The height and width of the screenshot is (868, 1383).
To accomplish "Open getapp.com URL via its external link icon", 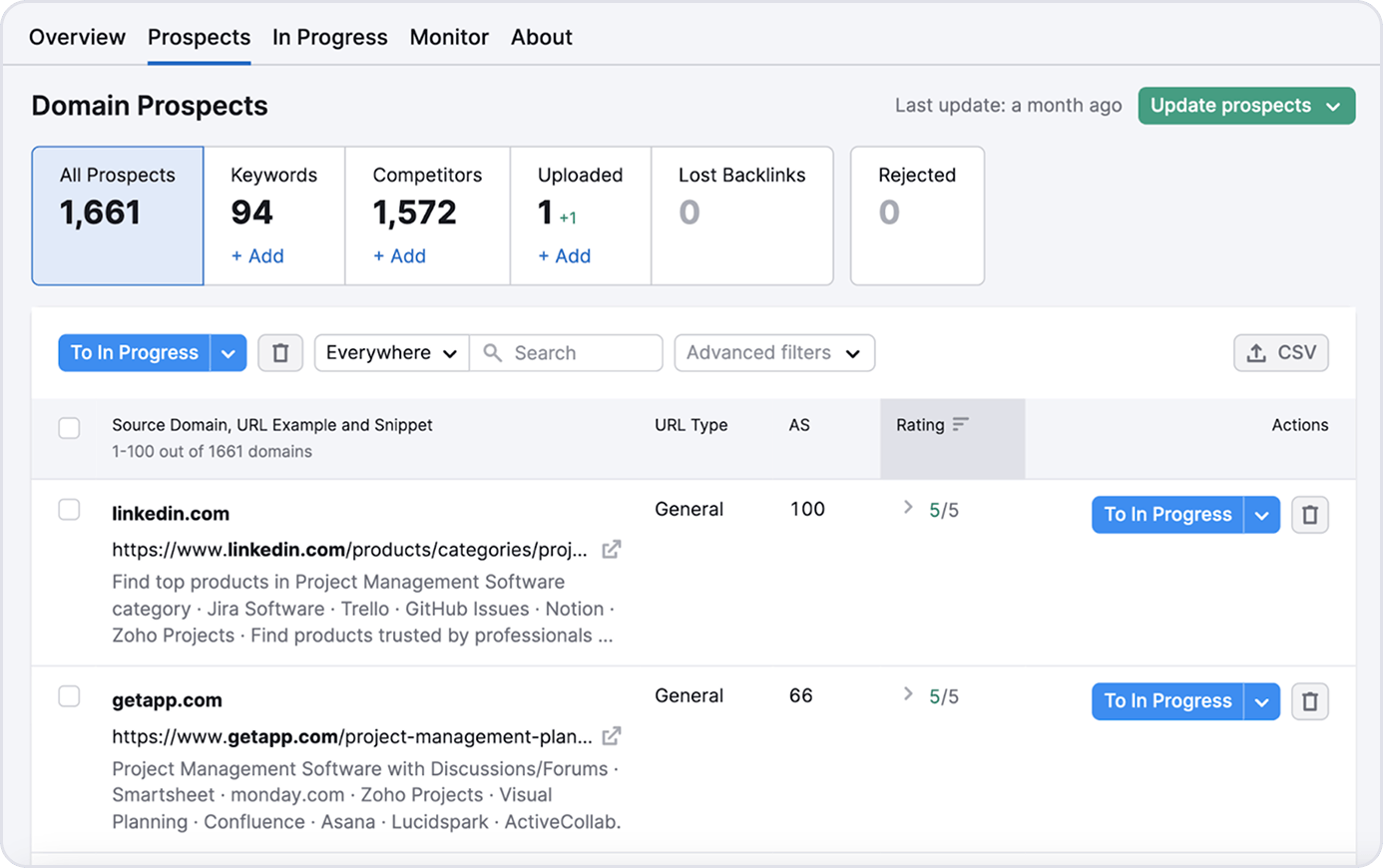I will tap(611, 735).
